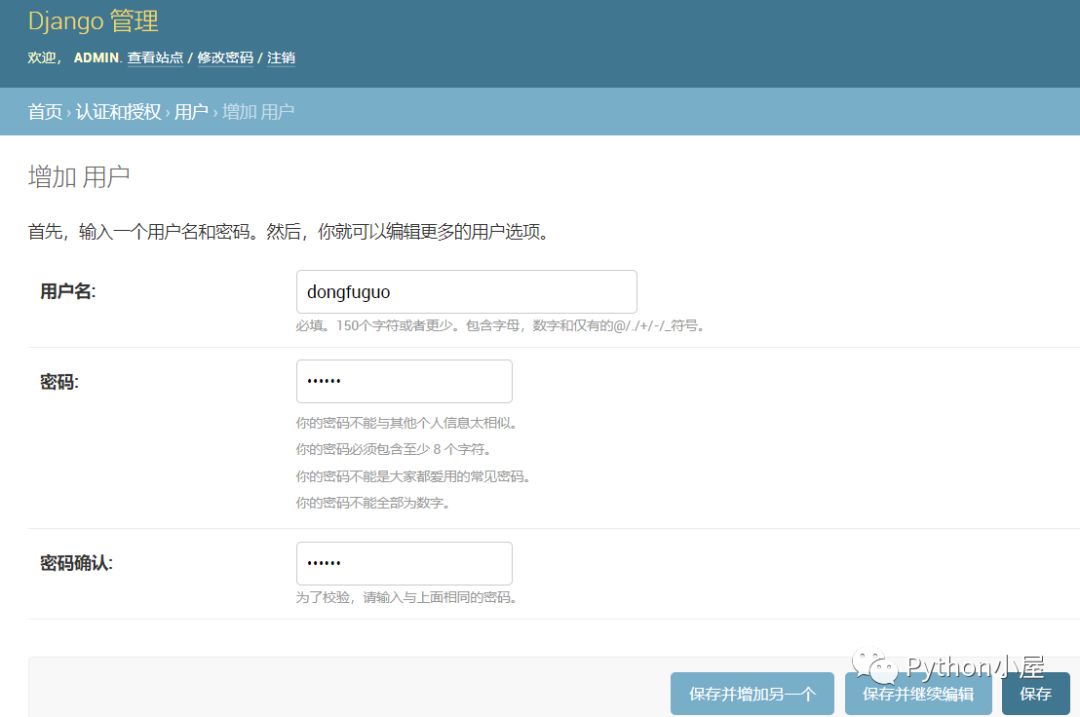
Task: Click the help text 你的密码不能全部为数字
Action: pos(373,503)
